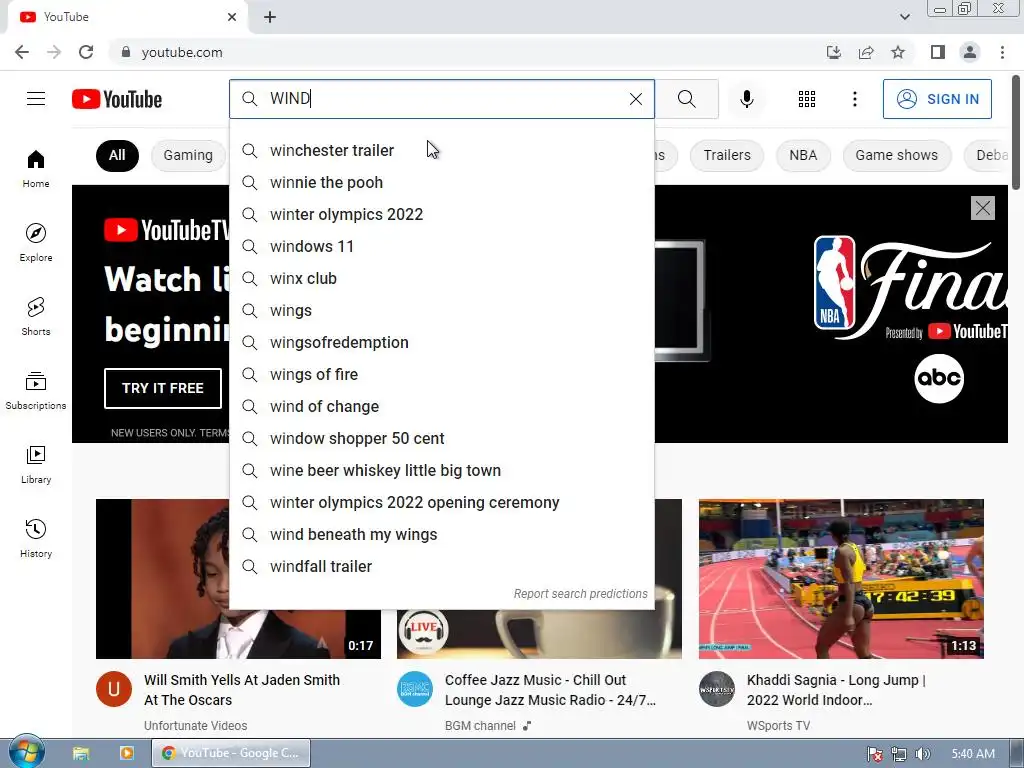This screenshot has height=768, width=1024.
Task: Pick the "wings" suggestion
Action: coord(442,310)
